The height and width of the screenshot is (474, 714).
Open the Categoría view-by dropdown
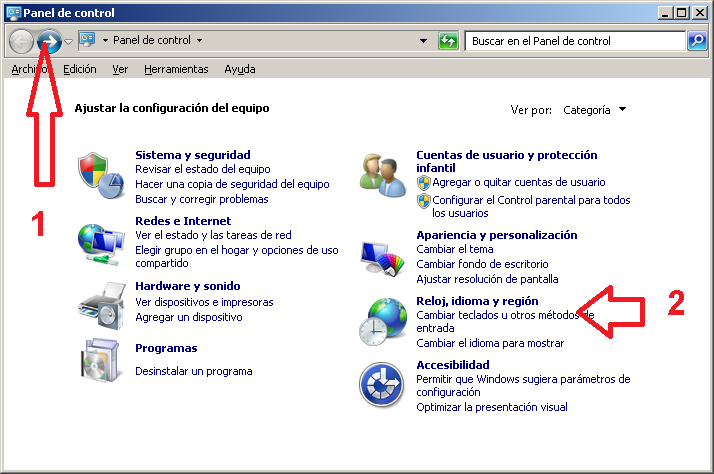[x=594, y=110]
